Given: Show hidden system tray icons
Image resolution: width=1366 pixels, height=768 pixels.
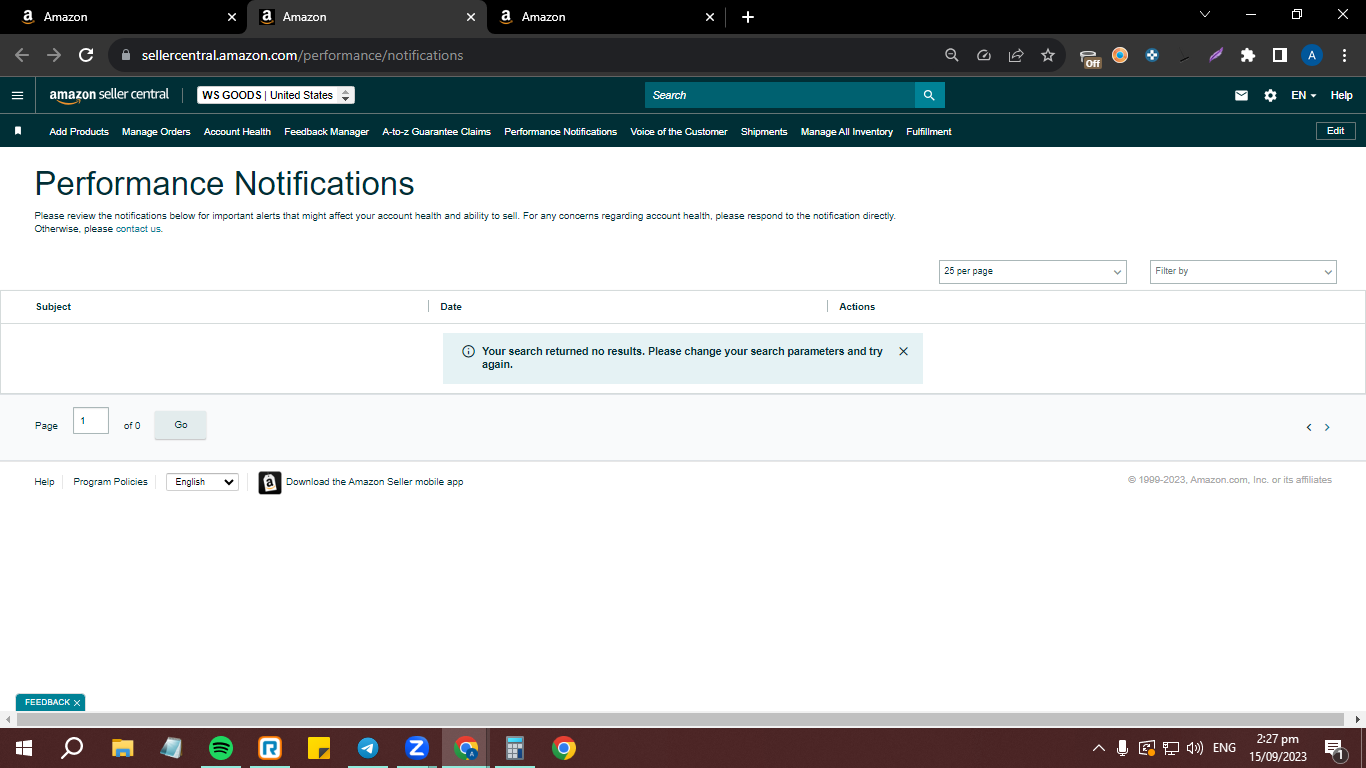Looking at the screenshot, I should pos(1098,748).
